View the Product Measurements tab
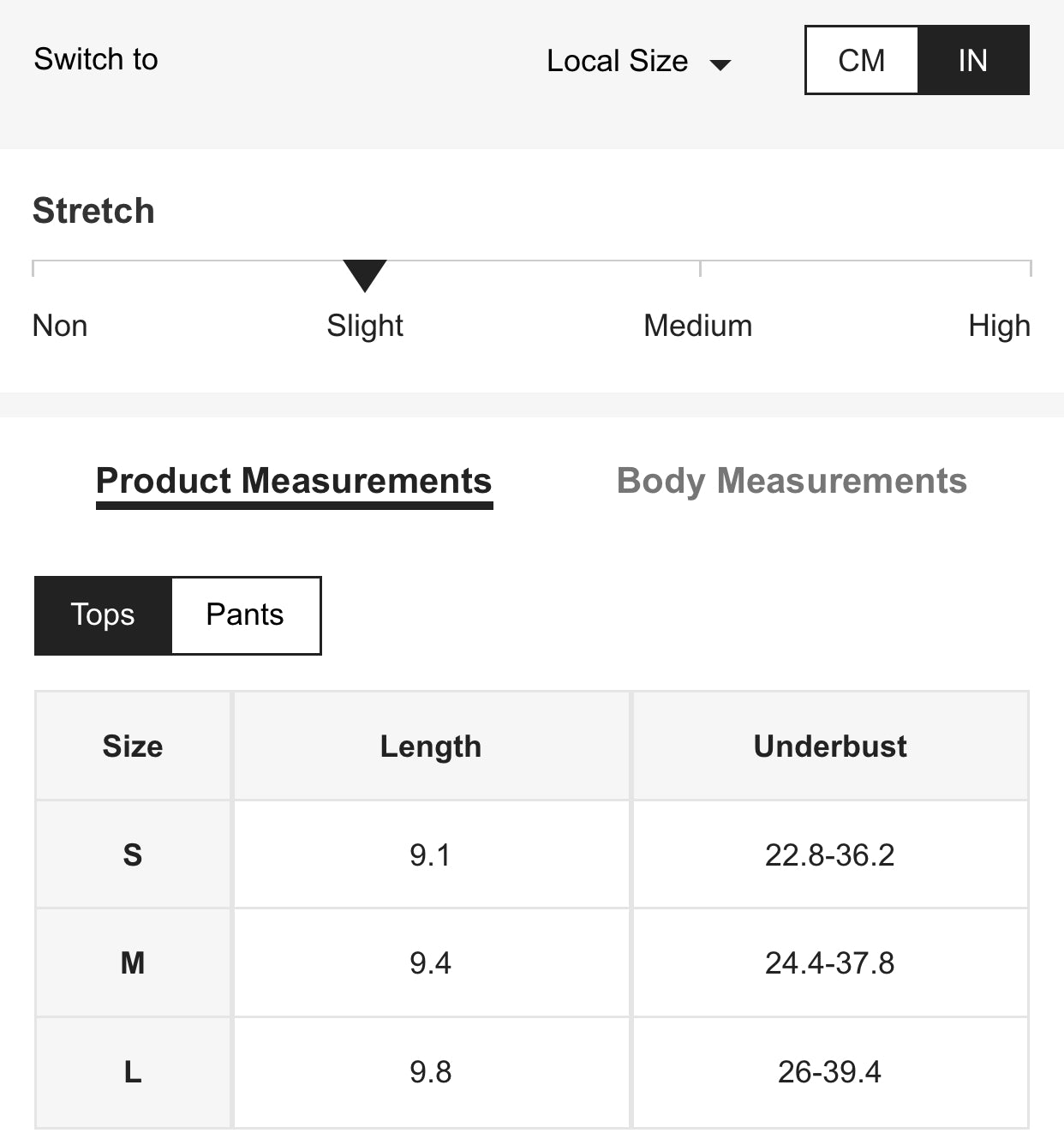This screenshot has width=1064, height=1133. pos(294,481)
